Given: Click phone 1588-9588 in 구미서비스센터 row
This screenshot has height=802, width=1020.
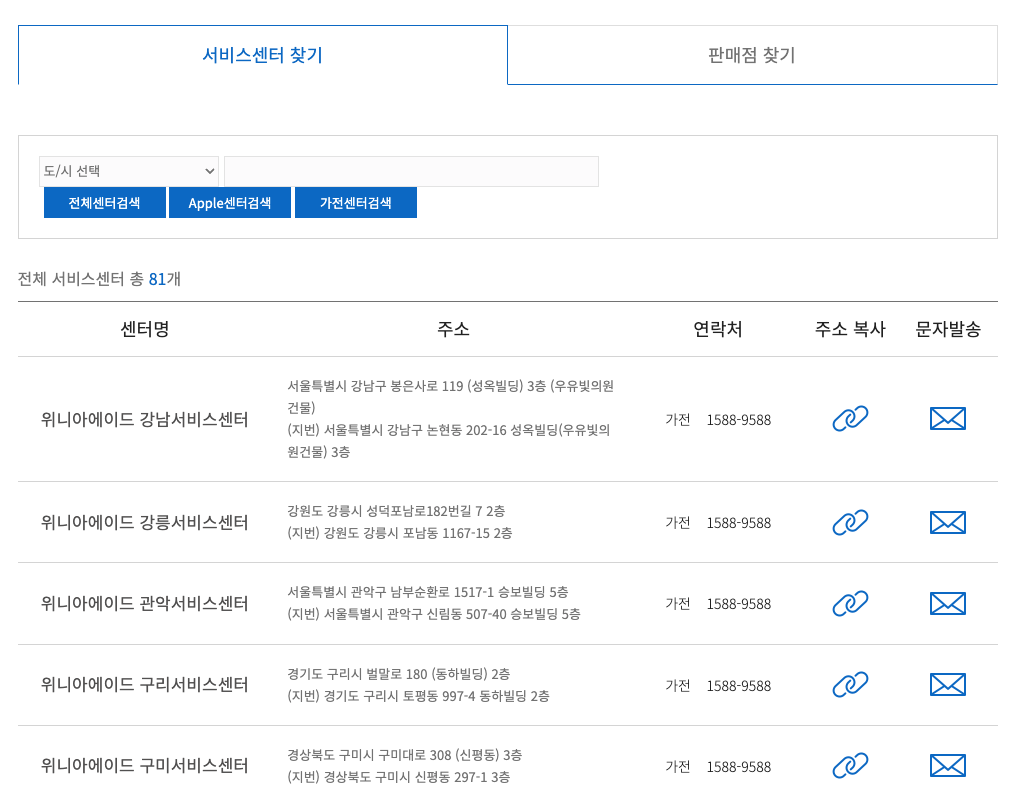Looking at the screenshot, I should 739,768.
